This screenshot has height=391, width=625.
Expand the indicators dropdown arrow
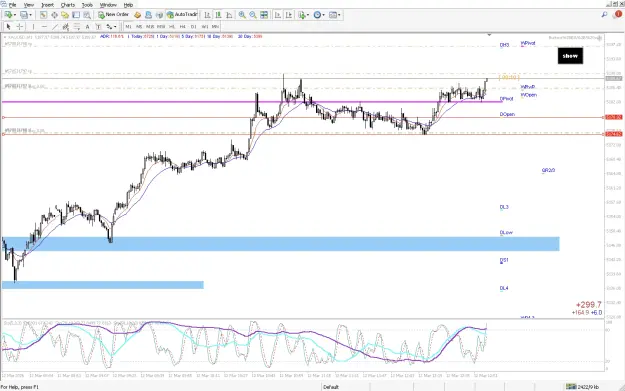(x=308, y=15)
